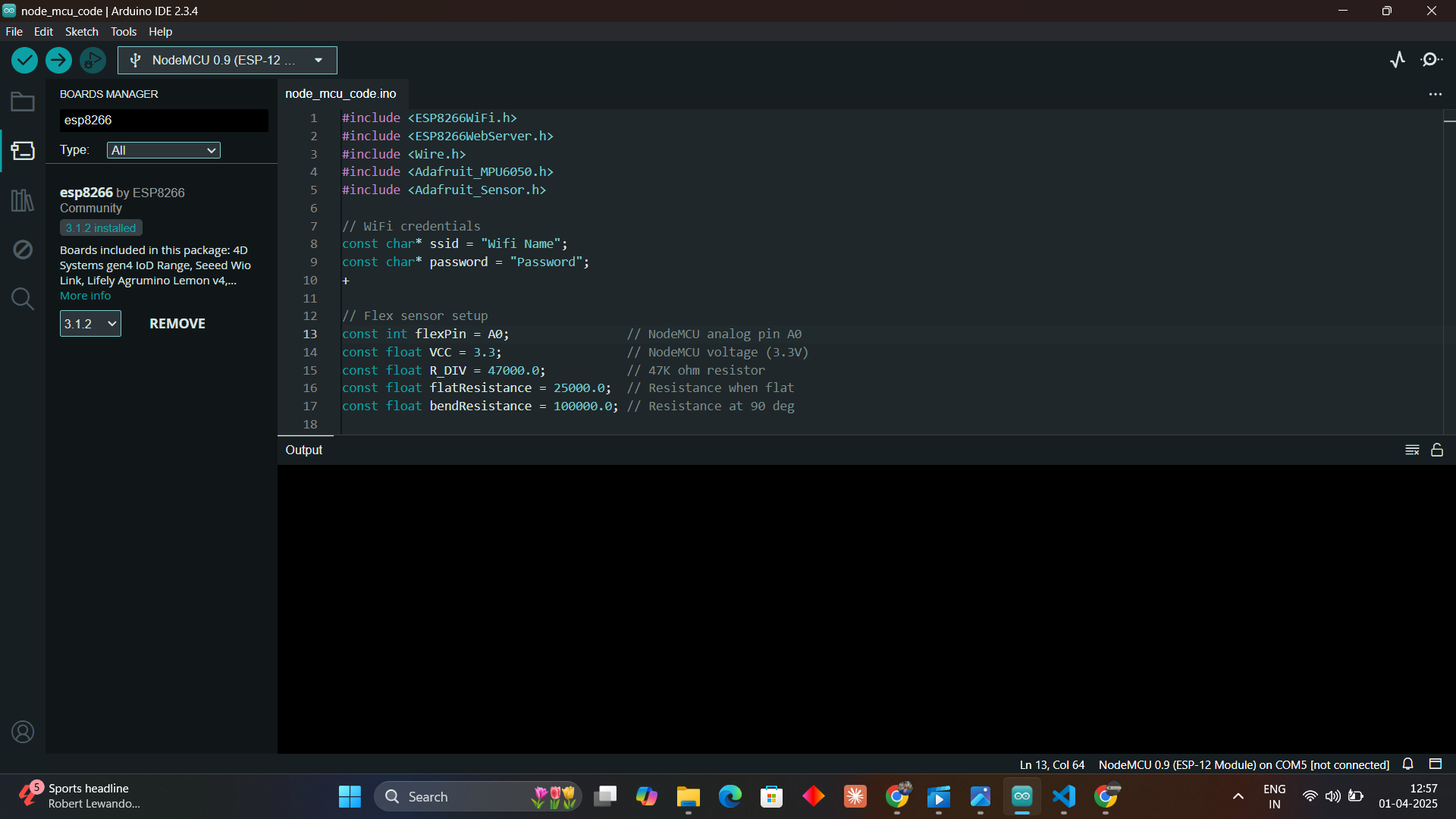
Task: Show hidden tray icons chevron
Action: (x=1238, y=796)
